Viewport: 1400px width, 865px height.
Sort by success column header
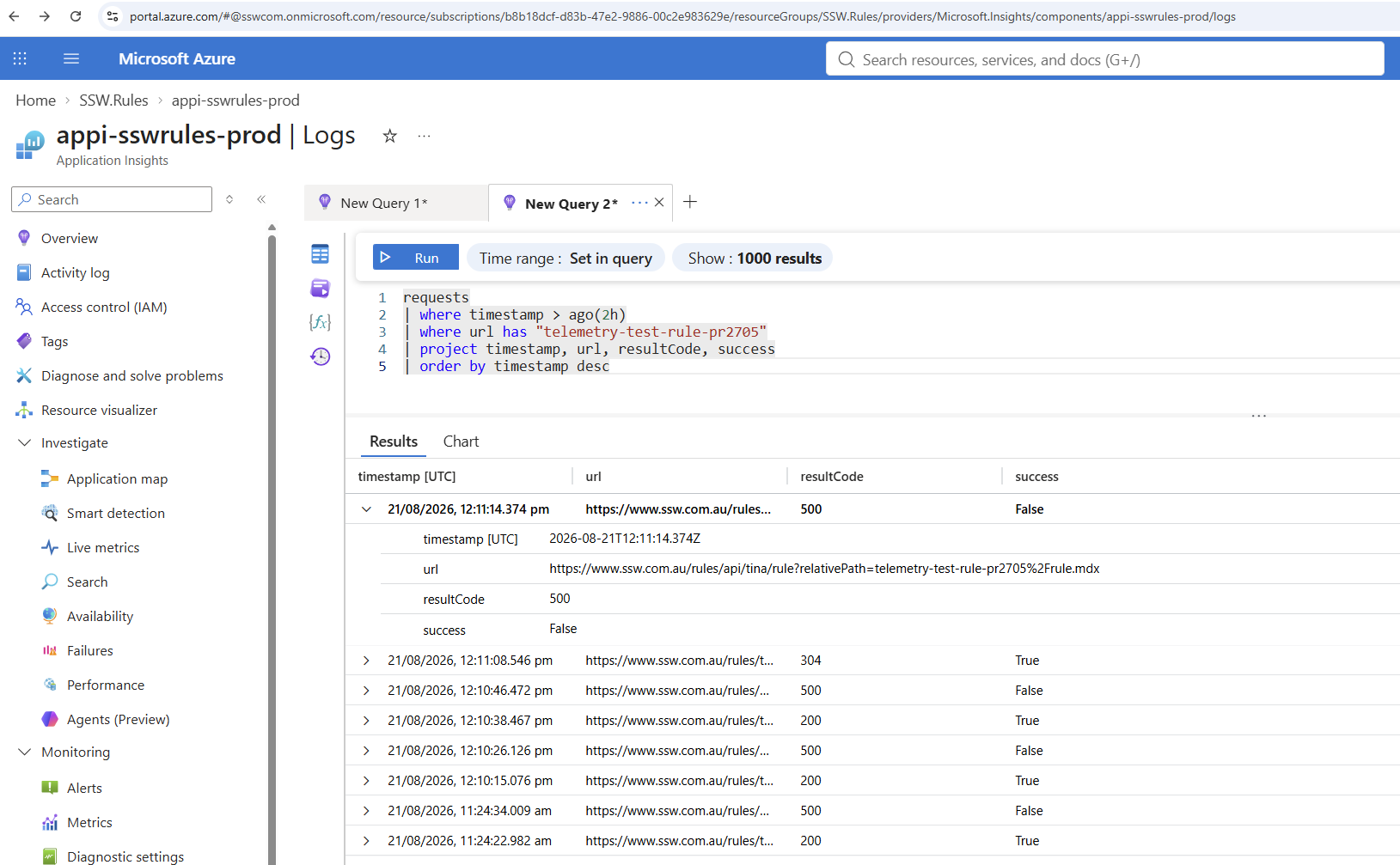coord(1036,477)
